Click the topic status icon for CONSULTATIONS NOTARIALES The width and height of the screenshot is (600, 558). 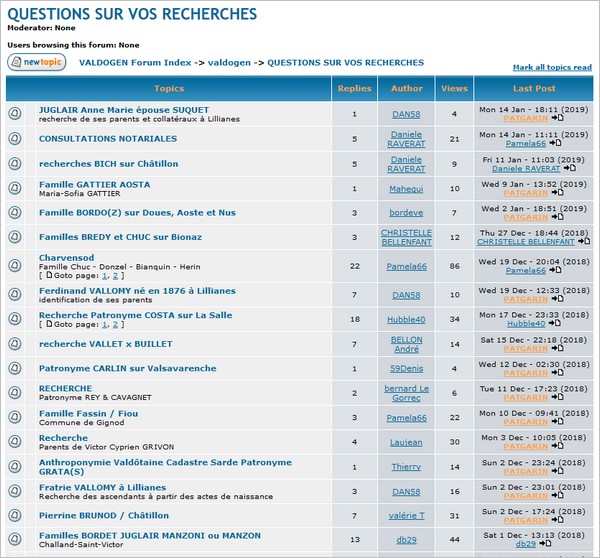(x=15, y=139)
